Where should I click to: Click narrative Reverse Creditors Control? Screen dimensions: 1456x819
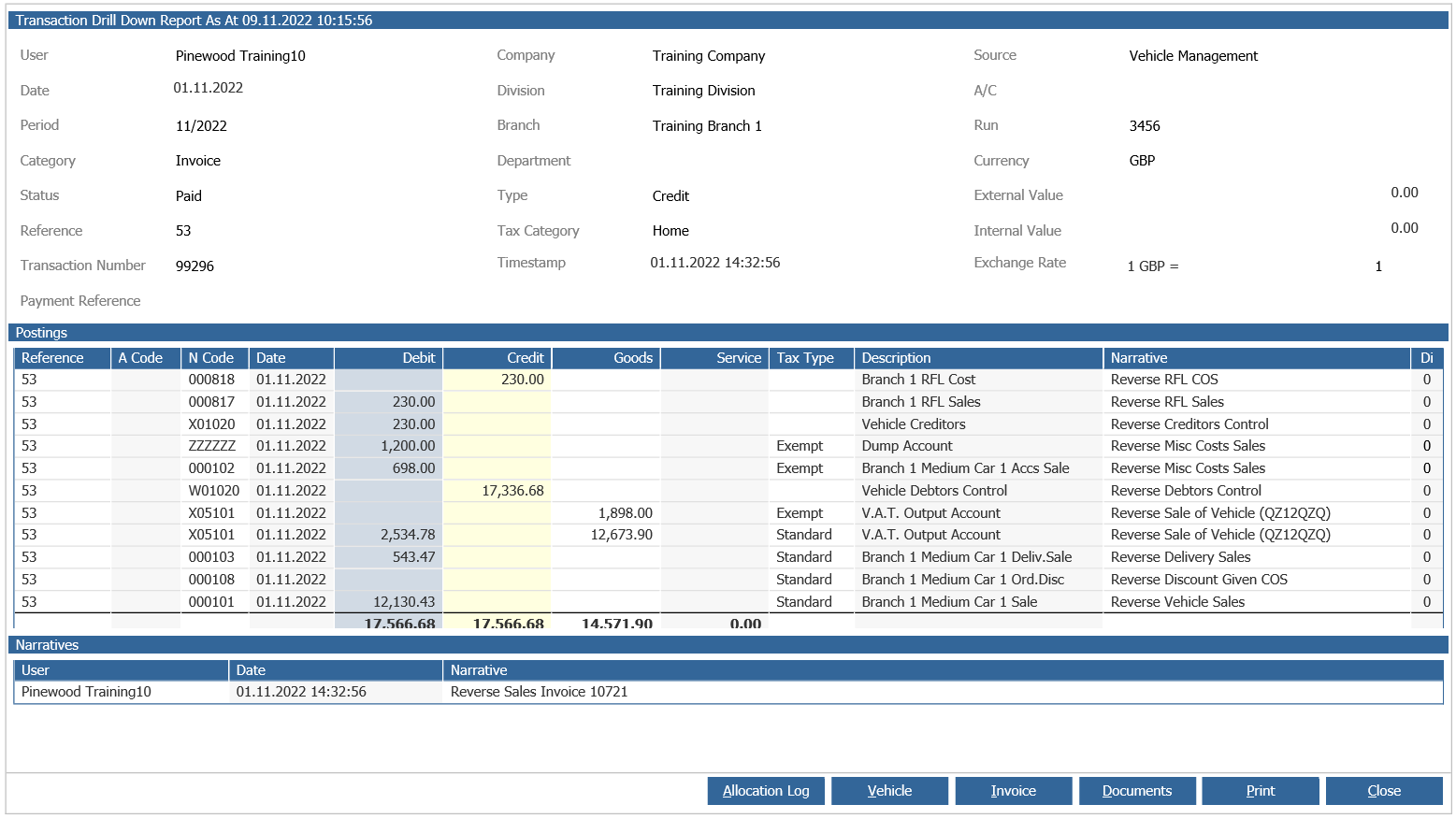coord(1189,424)
